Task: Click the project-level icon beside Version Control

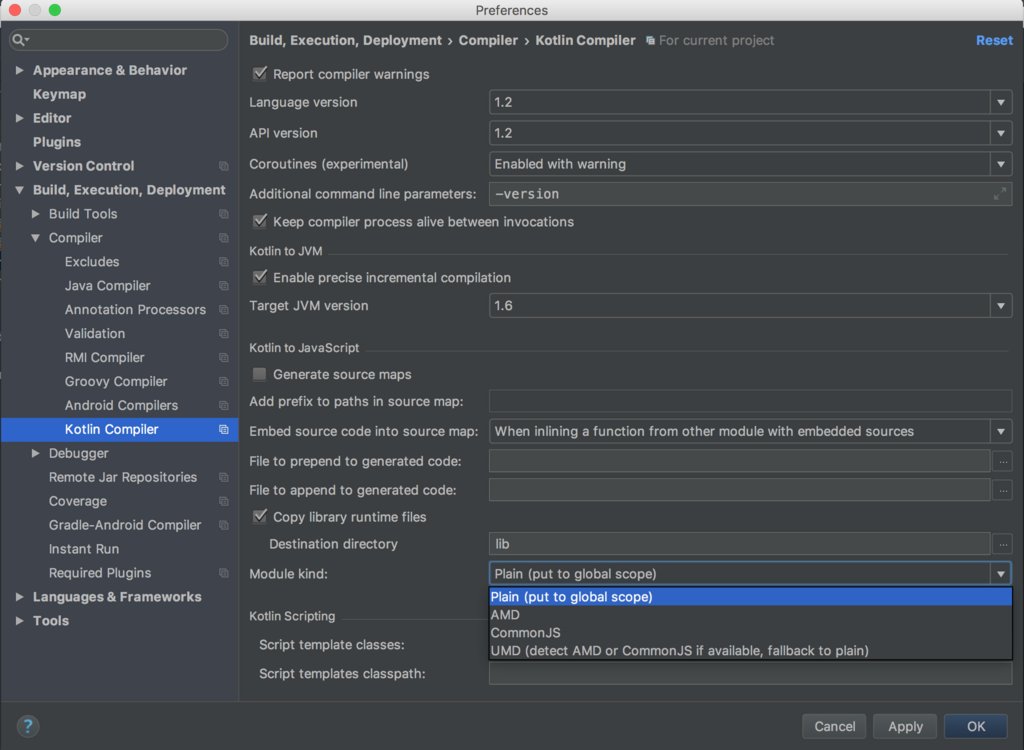Action: (x=223, y=166)
